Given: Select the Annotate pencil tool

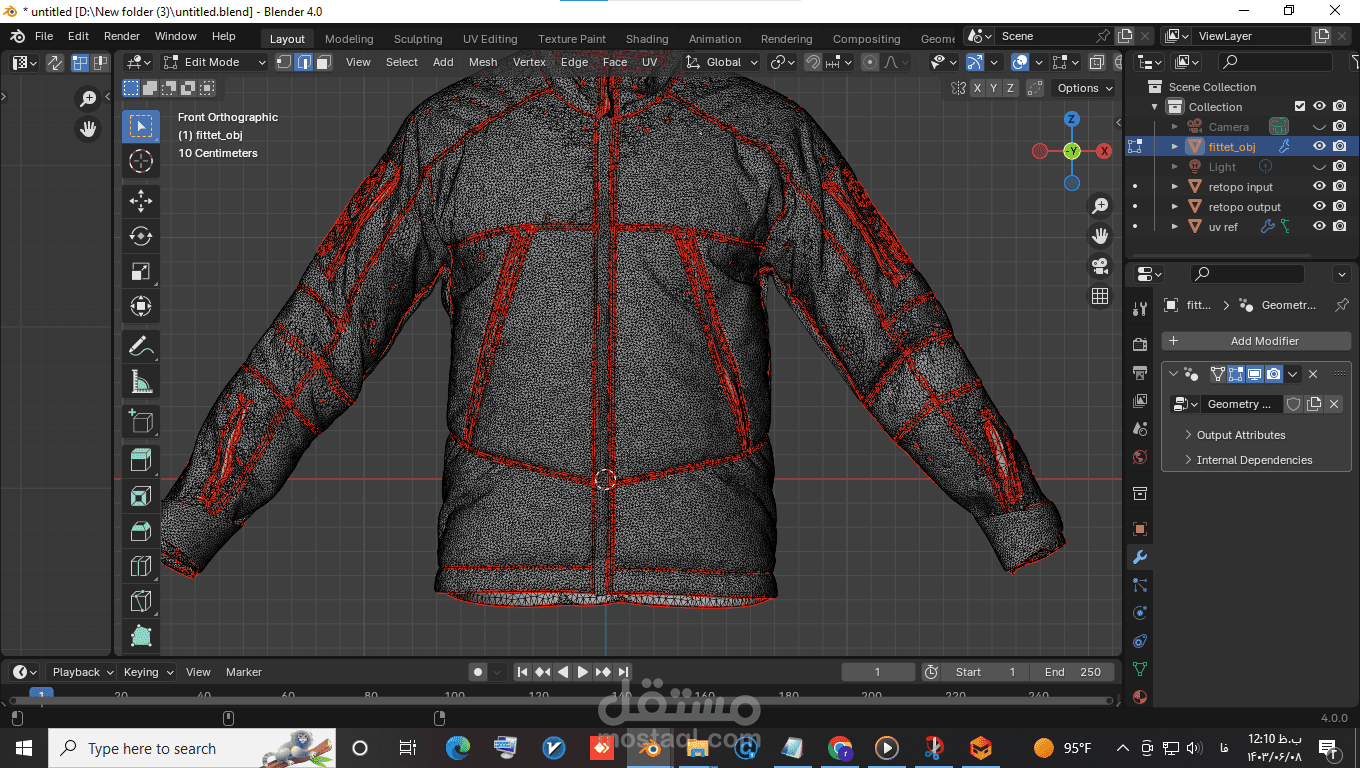Looking at the screenshot, I should click(x=141, y=347).
